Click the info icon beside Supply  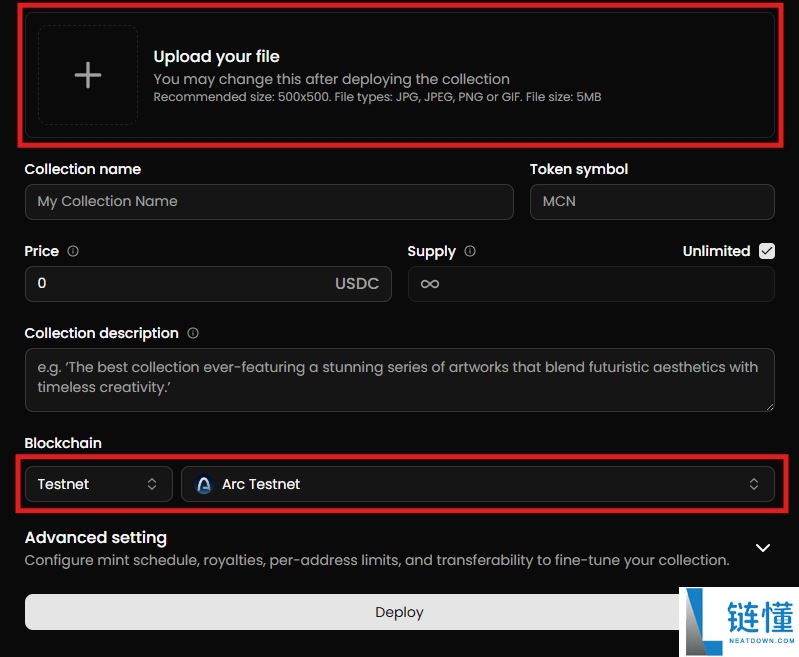(470, 251)
